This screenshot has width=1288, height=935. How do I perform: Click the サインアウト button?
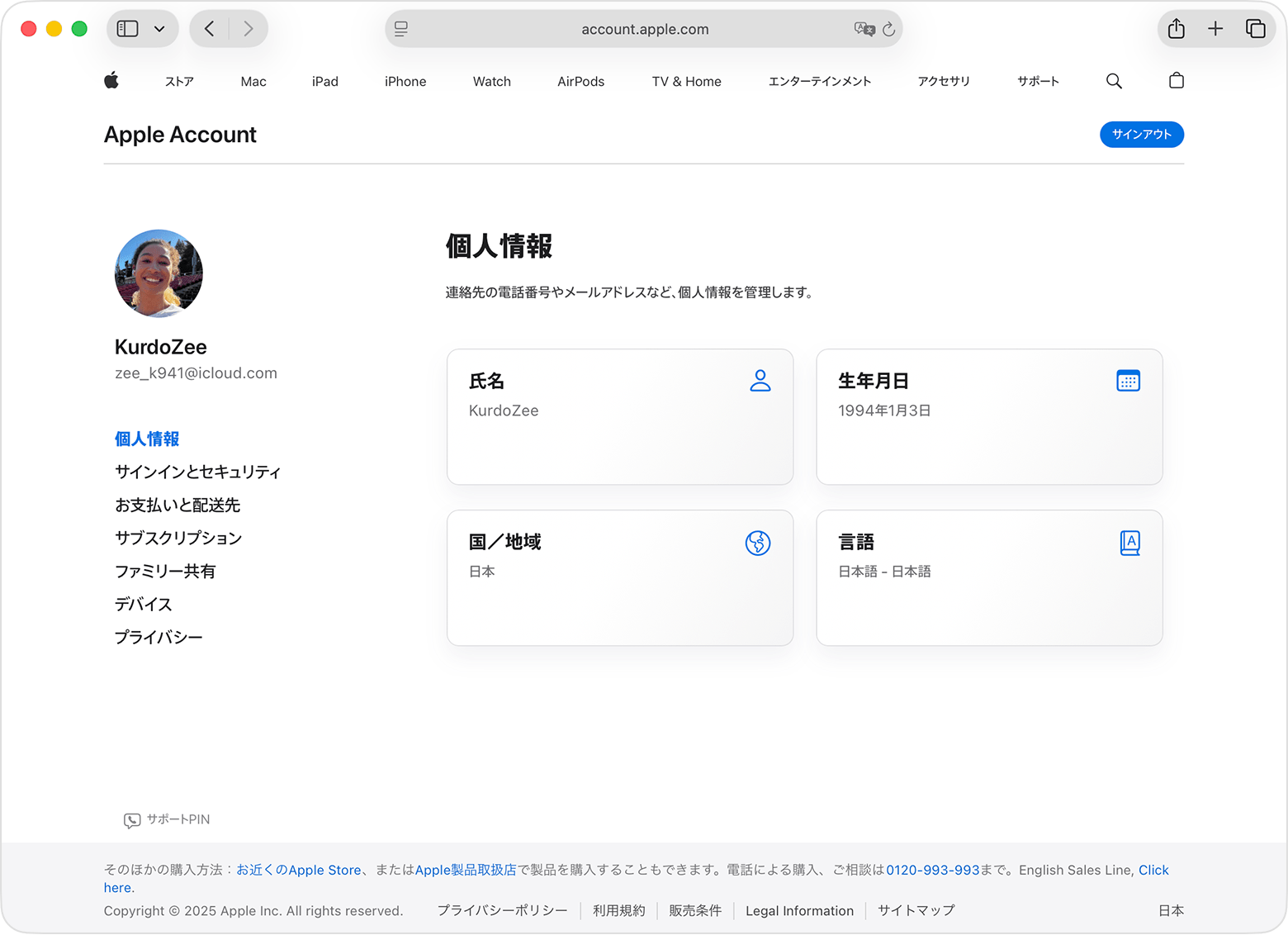click(1142, 135)
